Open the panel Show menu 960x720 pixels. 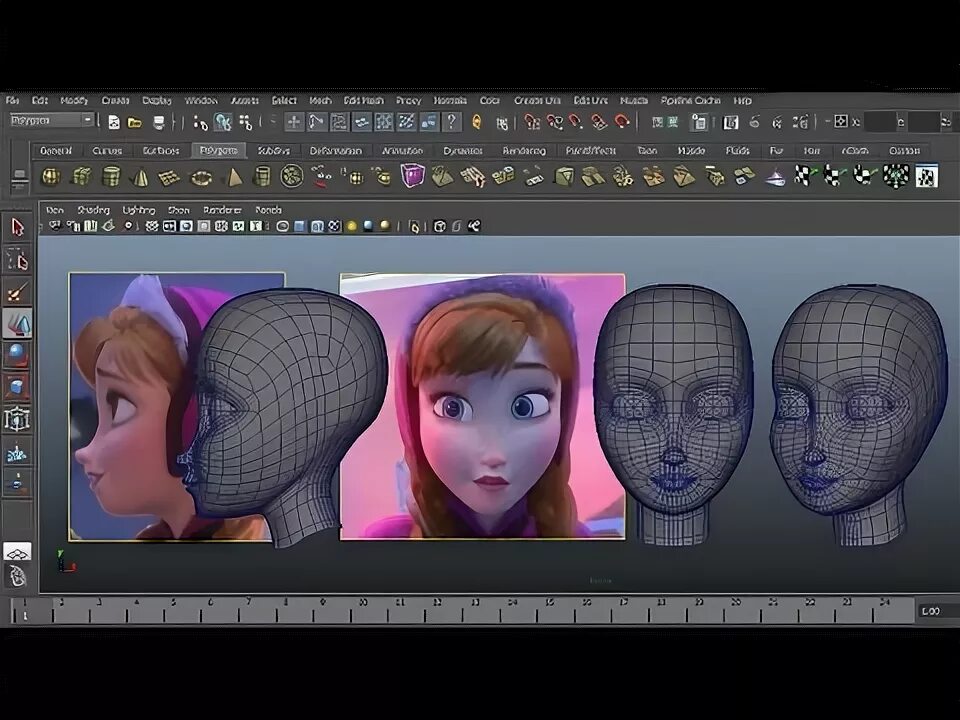pyautogui.click(x=179, y=210)
